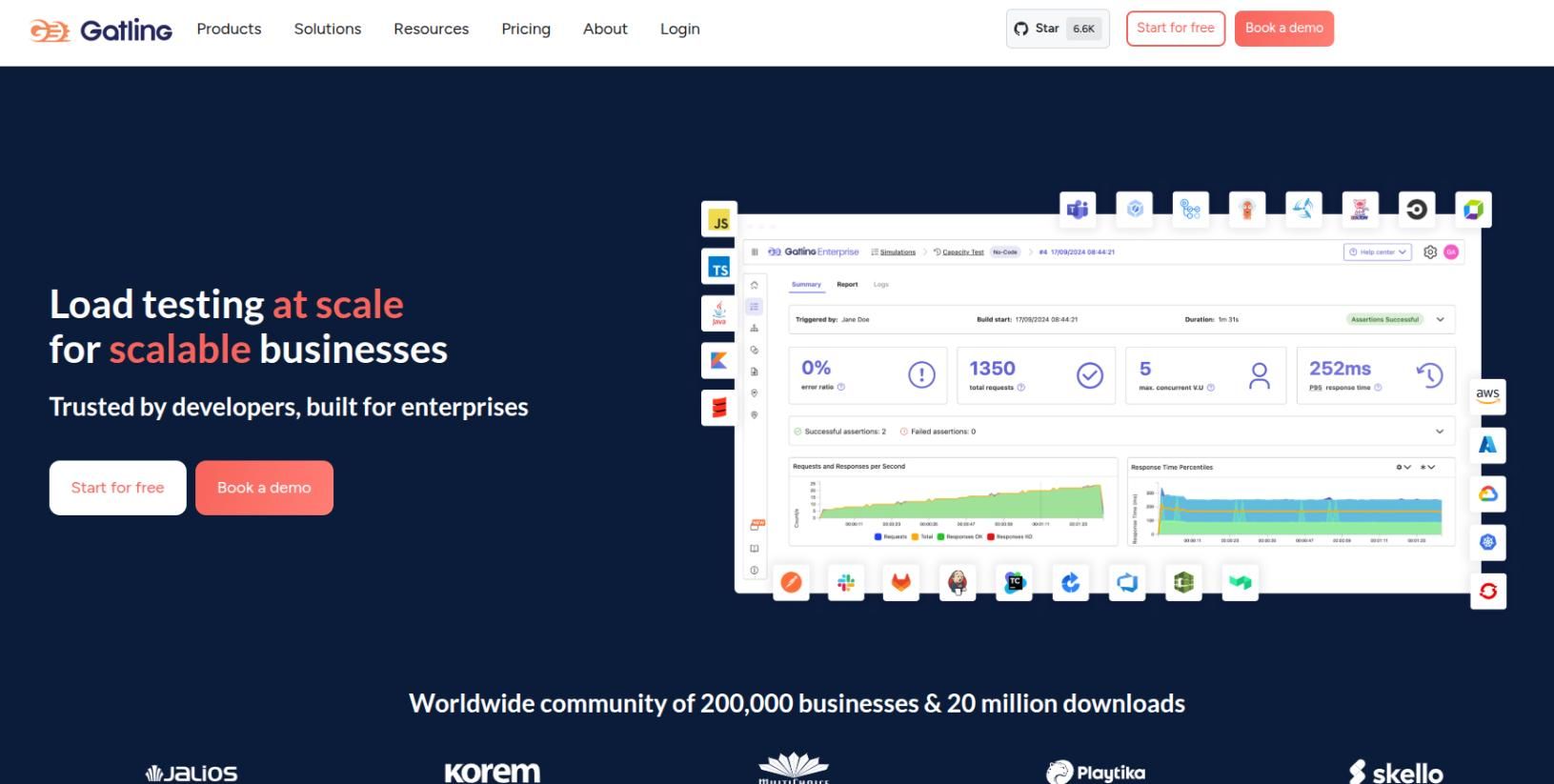Click the JavaScript JS icon

pos(720,221)
